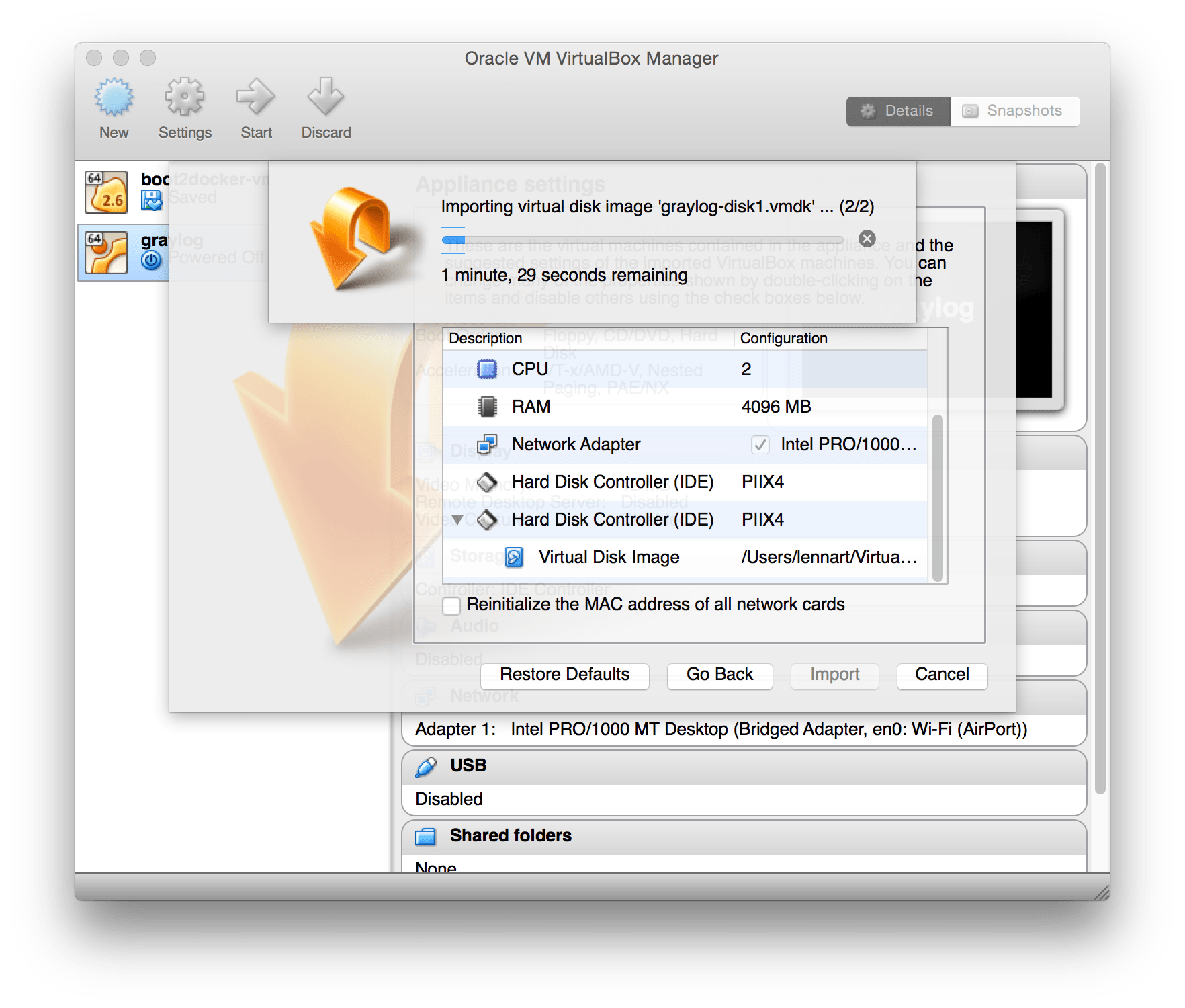The image size is (1185, 1008).
Task: Click the Shared folders section header
Action: (744, 836)
